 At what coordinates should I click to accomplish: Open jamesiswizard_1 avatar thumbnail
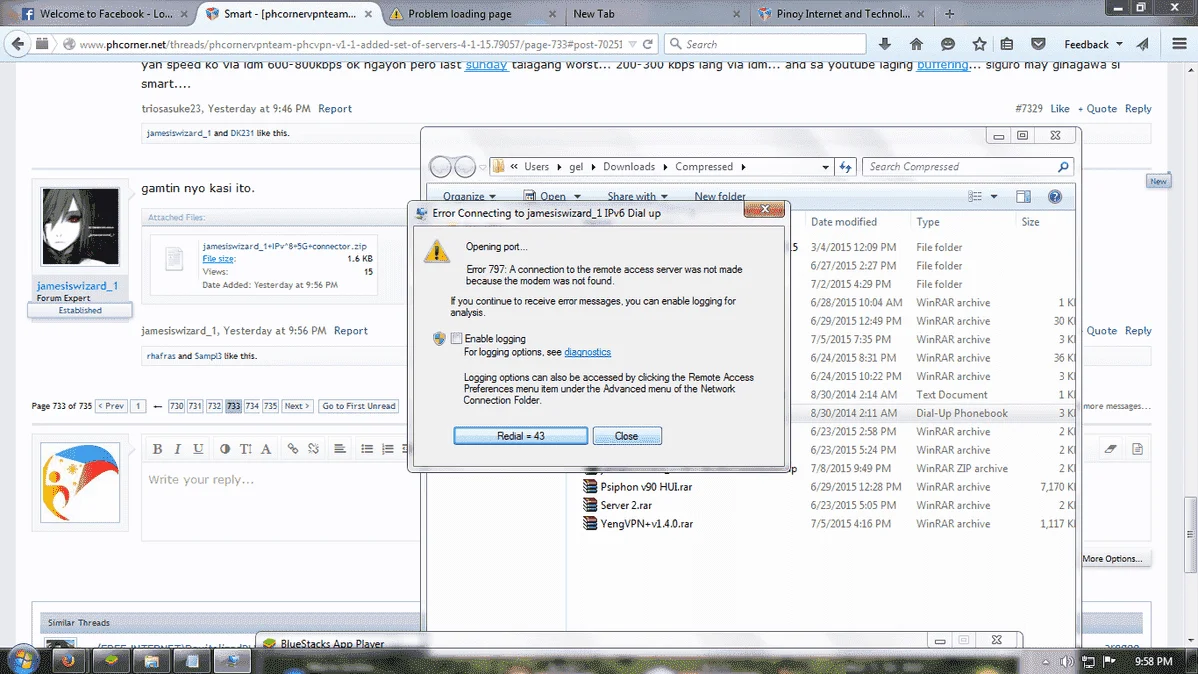tap(80, 226)
